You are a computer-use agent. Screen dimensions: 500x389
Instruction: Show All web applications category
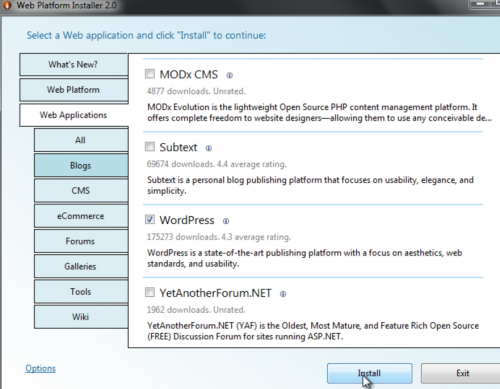coord(81,140)
